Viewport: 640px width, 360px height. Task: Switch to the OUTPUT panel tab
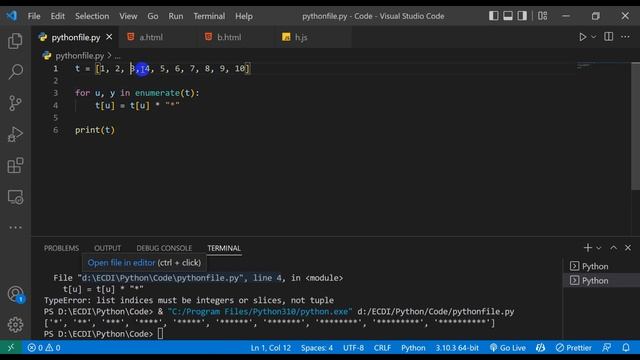coord(107,248)
